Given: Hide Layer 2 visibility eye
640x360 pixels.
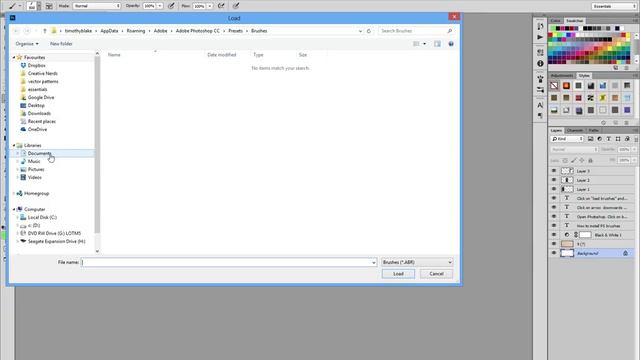Looking at the screenshot, I should tap(554, 180).
